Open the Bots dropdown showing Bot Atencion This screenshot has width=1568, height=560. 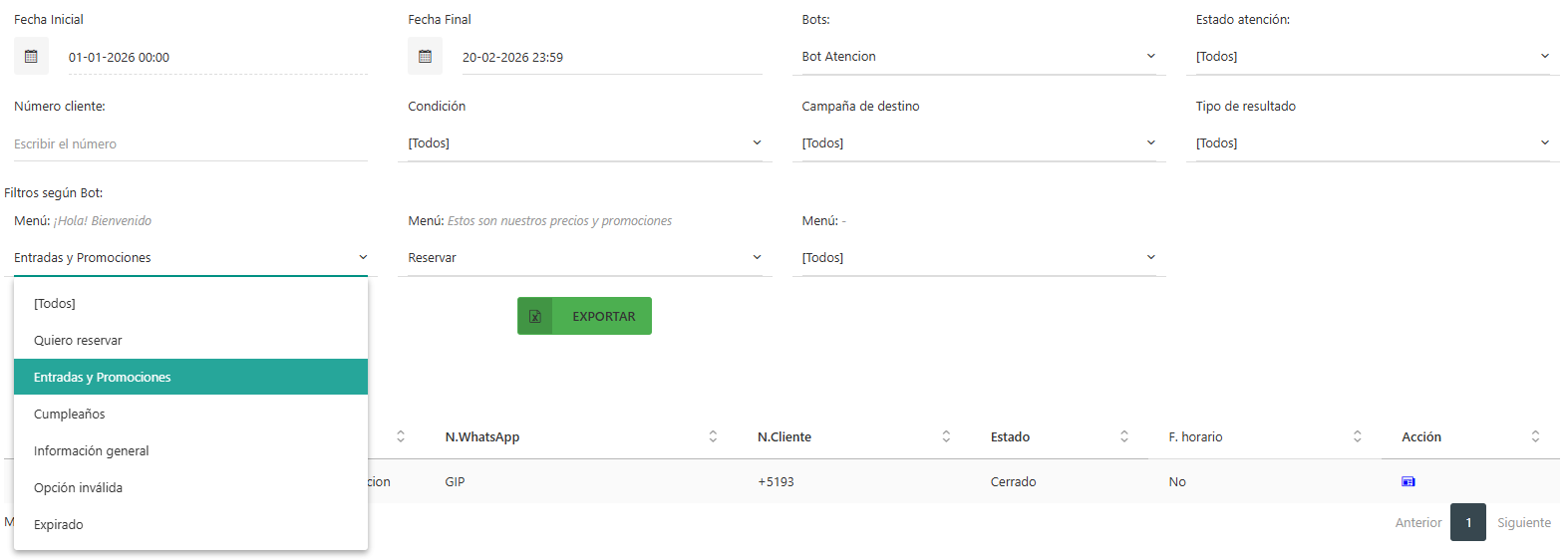pos(979,57)
